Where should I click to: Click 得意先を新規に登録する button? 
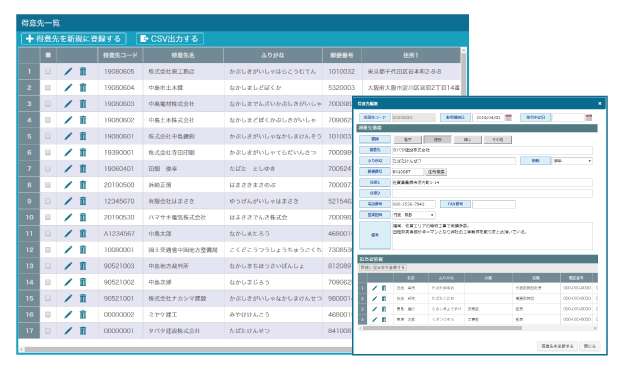click(74, 39)
